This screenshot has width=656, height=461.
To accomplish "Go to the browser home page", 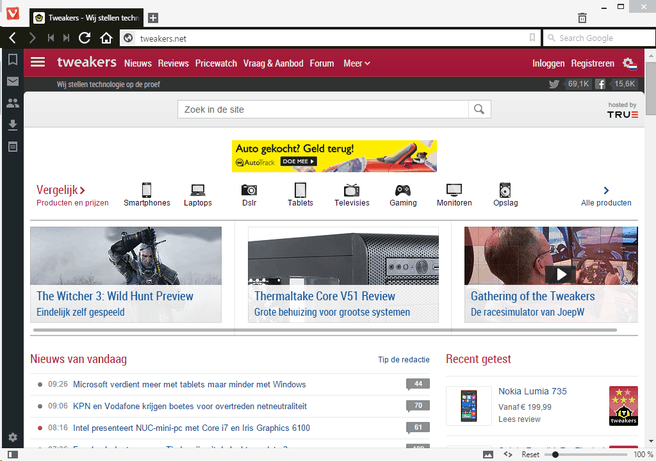I will [x=106, y=38].
